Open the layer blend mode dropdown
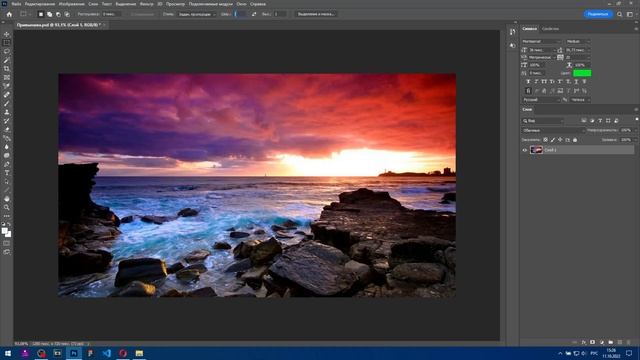This screenshot has height=360, width=640. coord(553,130)
